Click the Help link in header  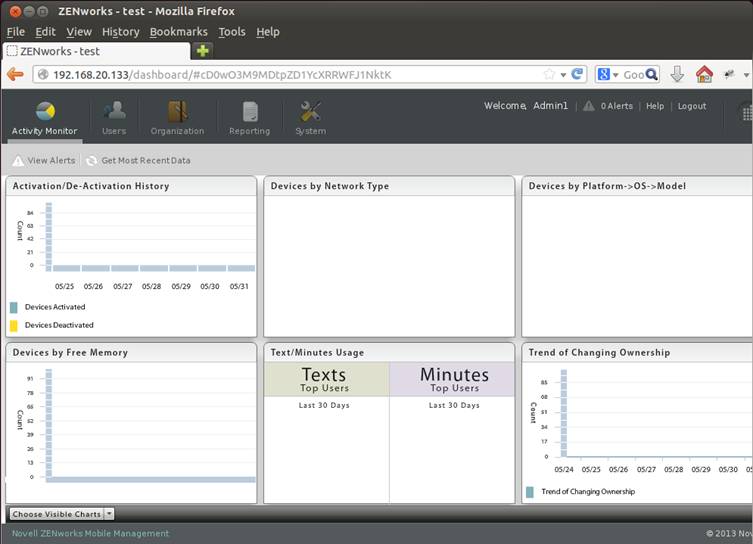(x=655, y=106)
